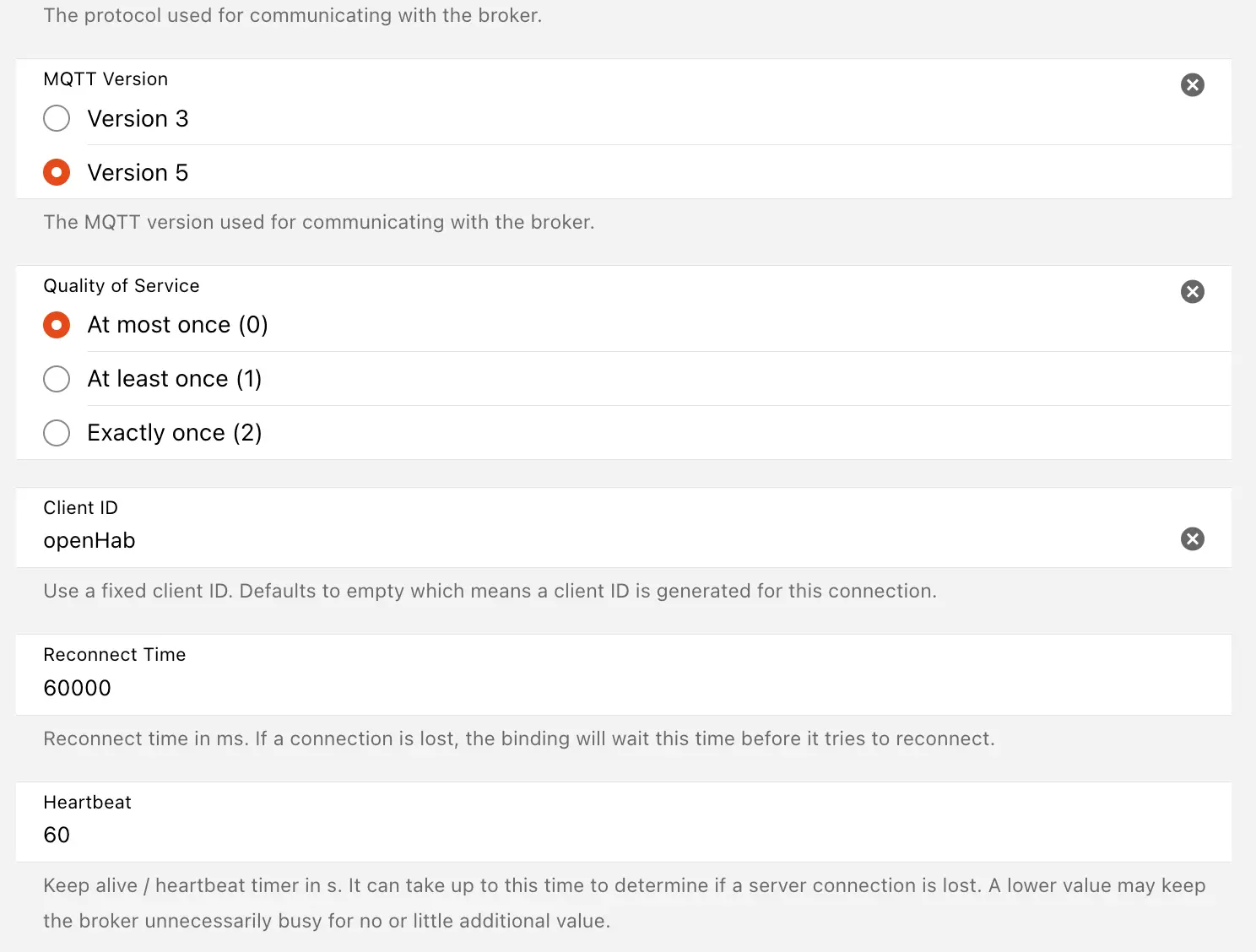Click the At most once (0) label
The image size is (1256, 952).
point(177,325)
